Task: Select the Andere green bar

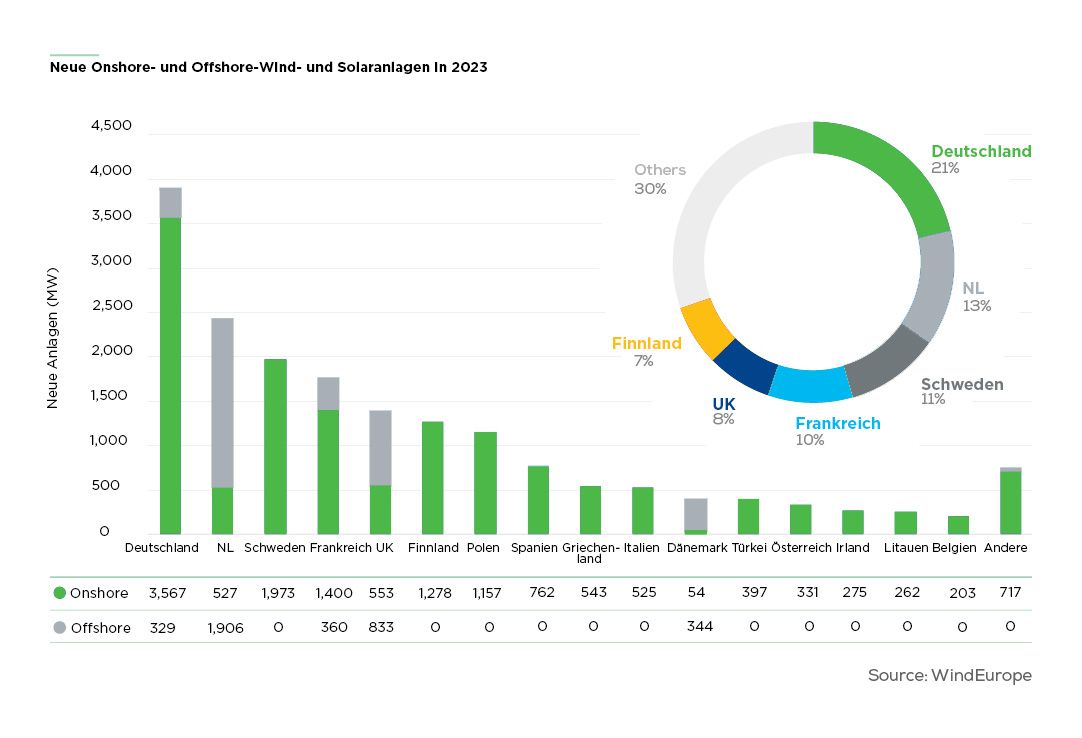Action: click(x=1010, y=503)
